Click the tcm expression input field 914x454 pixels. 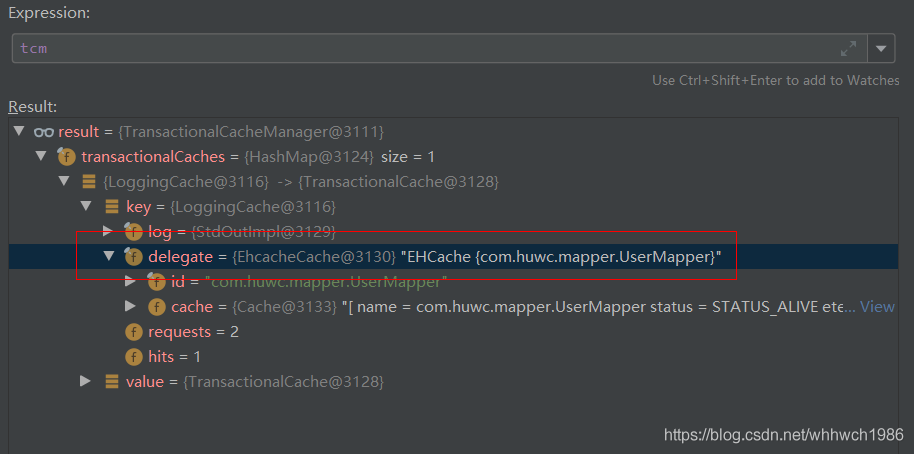tap(420, 48)
